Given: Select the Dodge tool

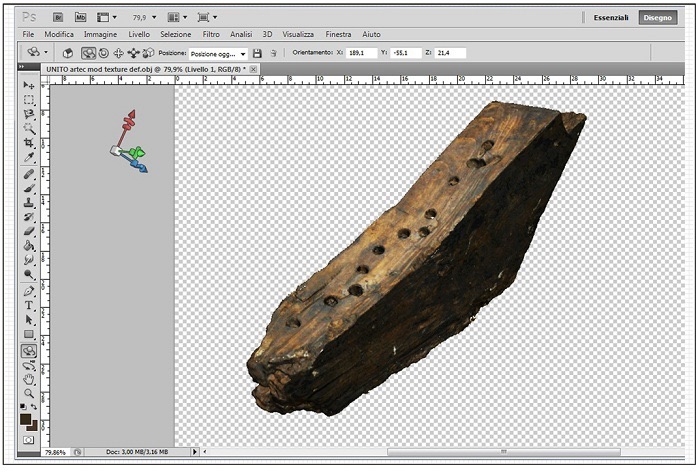Looking at the screenshot, I should click(29, 274).
